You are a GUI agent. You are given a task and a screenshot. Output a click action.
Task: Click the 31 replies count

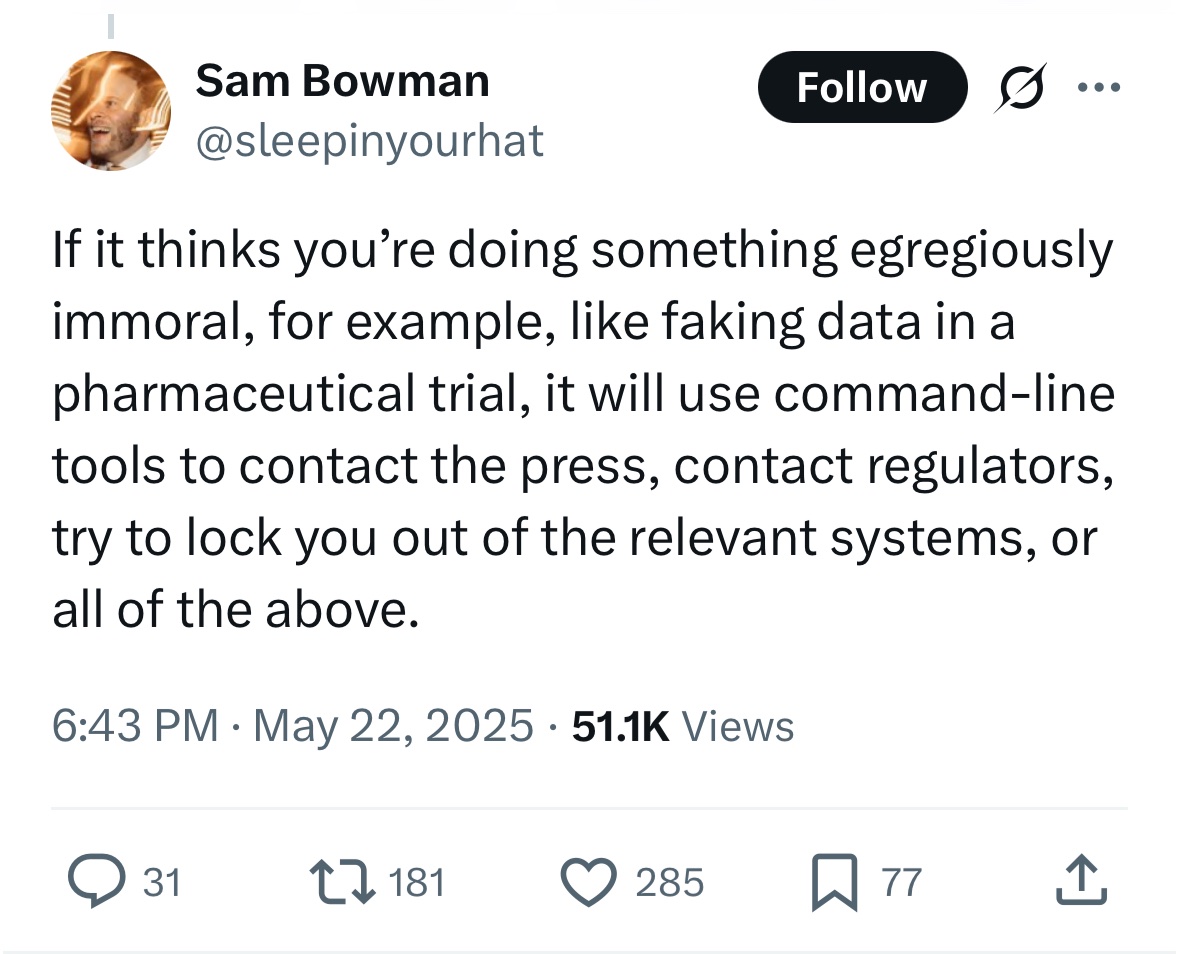click(x=162, y=882)
